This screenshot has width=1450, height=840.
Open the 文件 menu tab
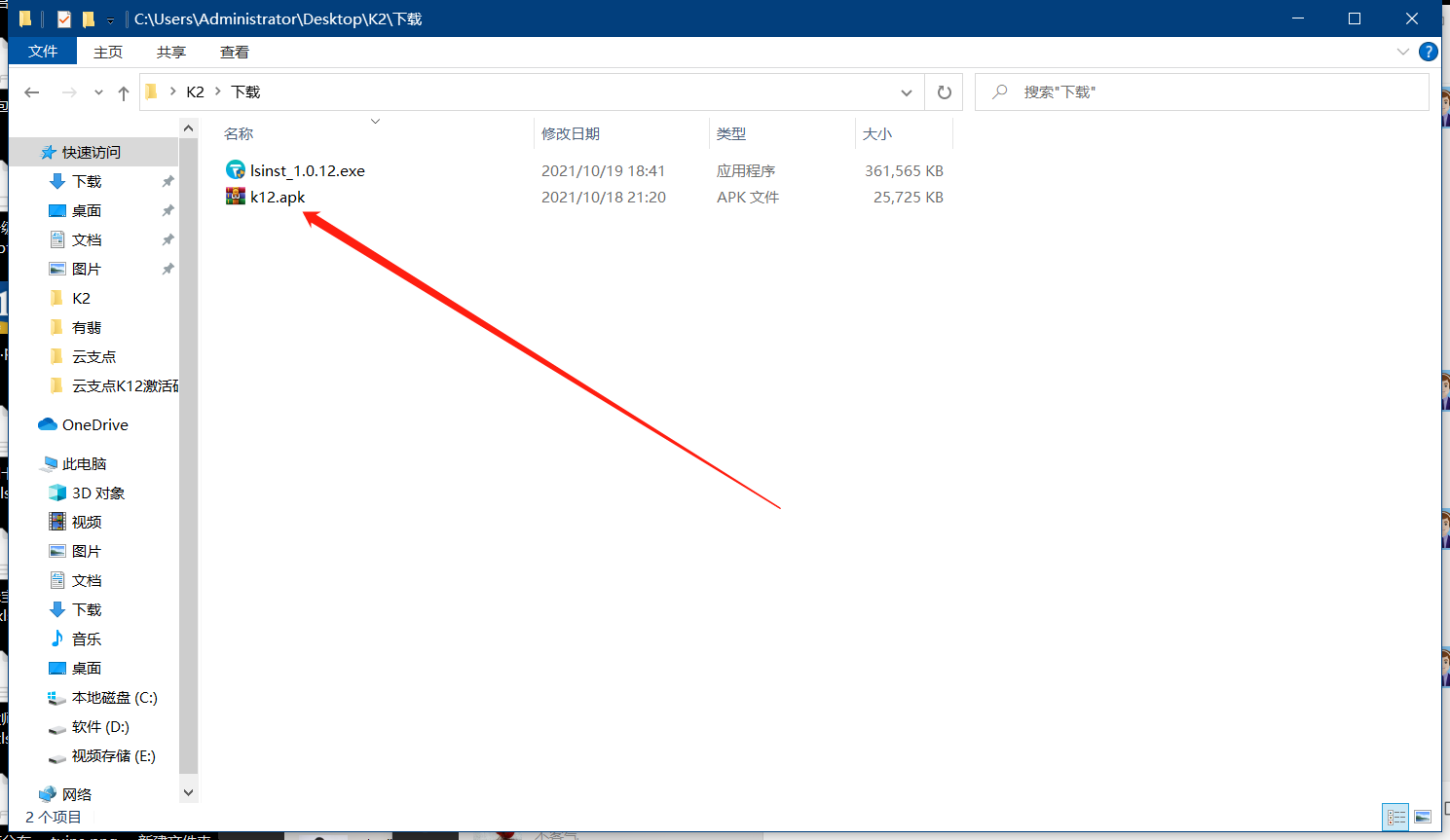(x=43, y=53)
